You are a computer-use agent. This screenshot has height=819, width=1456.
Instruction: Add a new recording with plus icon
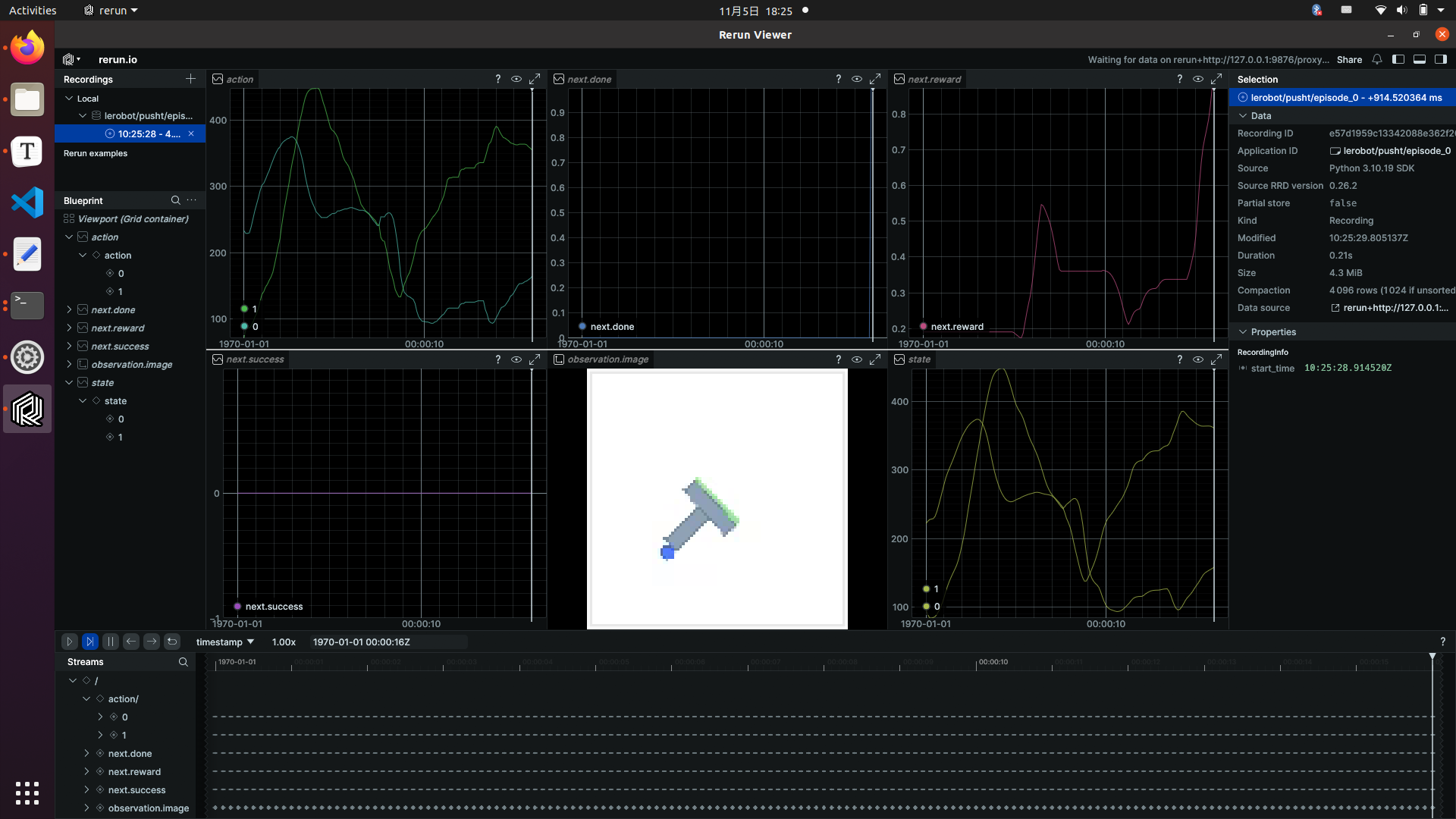[x=190, y=79]
